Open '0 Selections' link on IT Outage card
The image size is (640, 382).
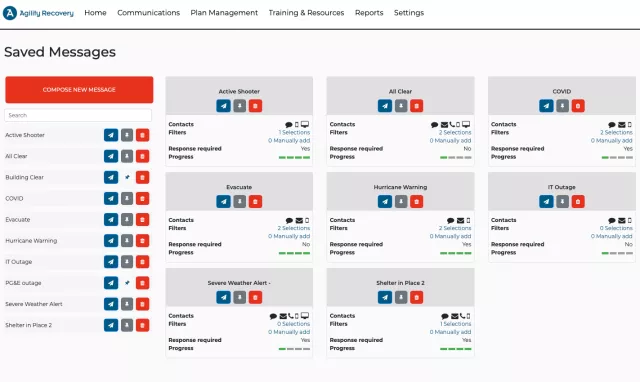pos(616,228)
